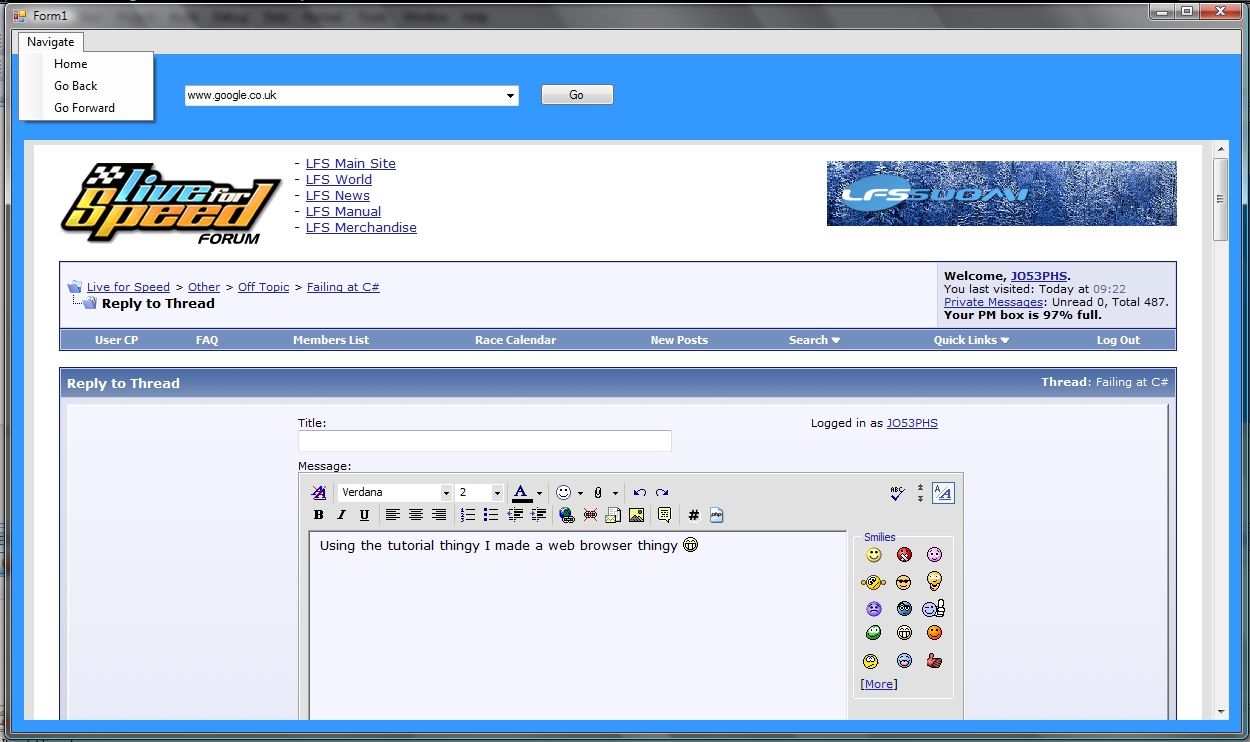Viewport: 1250px width, 742px height.
Task: Toggle underline formatting in message editor
Action: coord(364,515)
